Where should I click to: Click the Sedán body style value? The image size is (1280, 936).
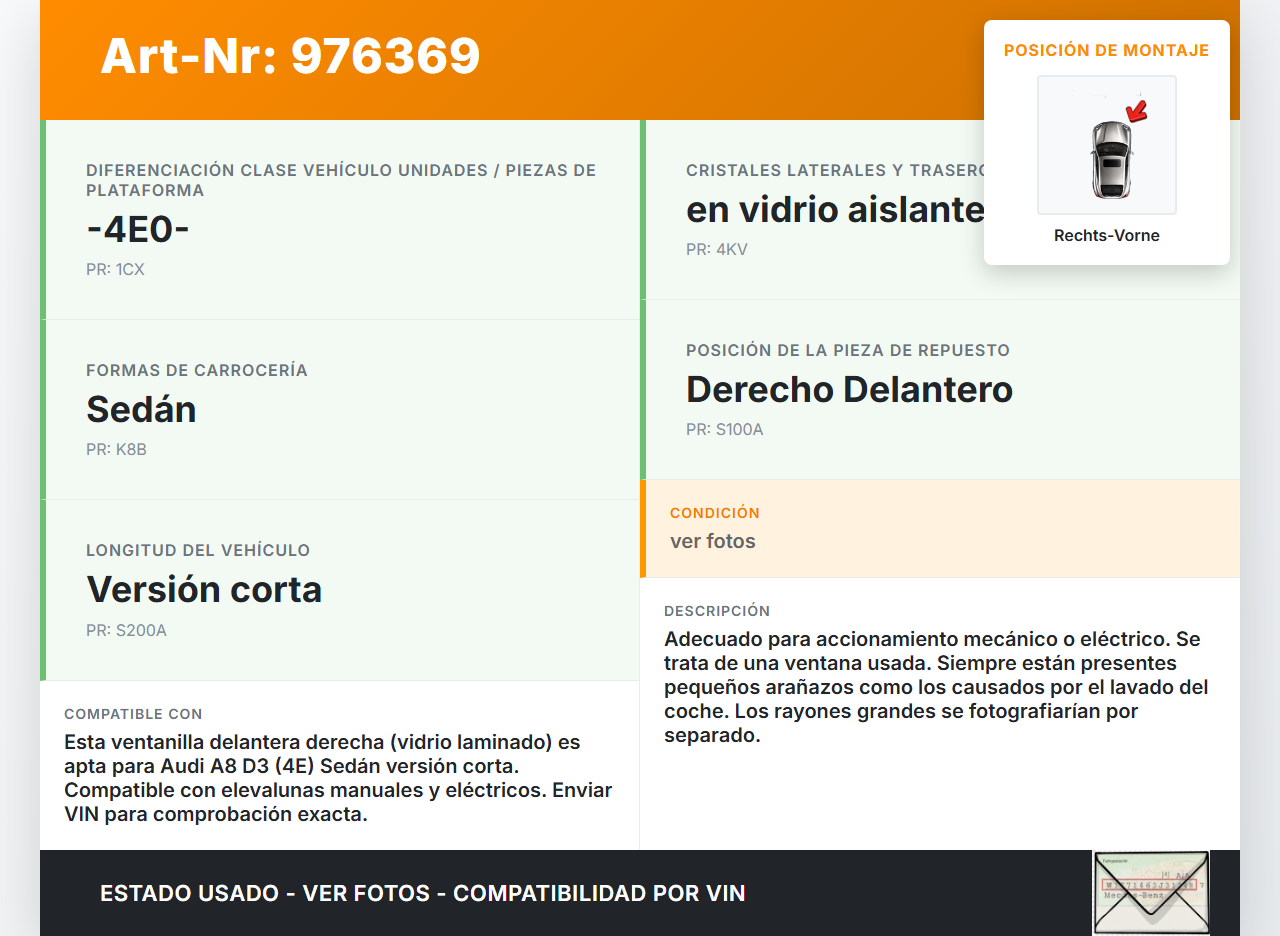141,410
